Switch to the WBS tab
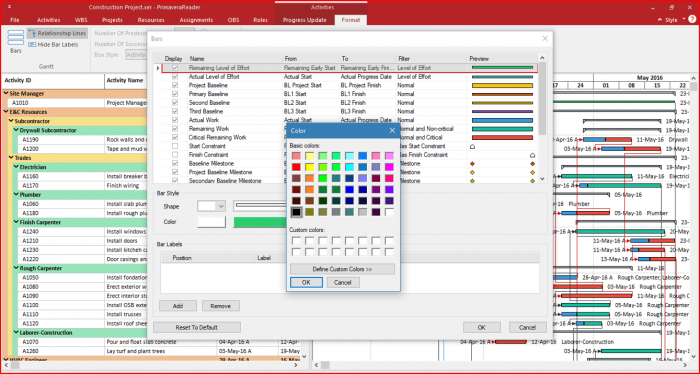This screenshot has width=700, height=374. tap(81, 20)
